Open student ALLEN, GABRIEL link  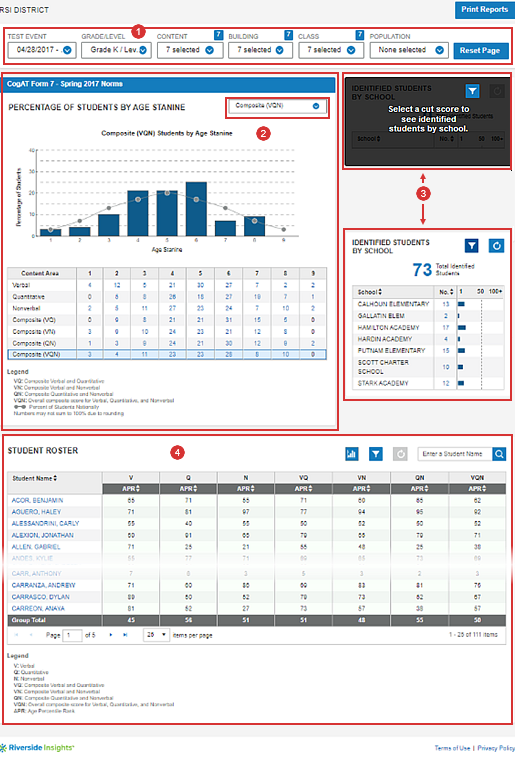(x=36, y=547)
